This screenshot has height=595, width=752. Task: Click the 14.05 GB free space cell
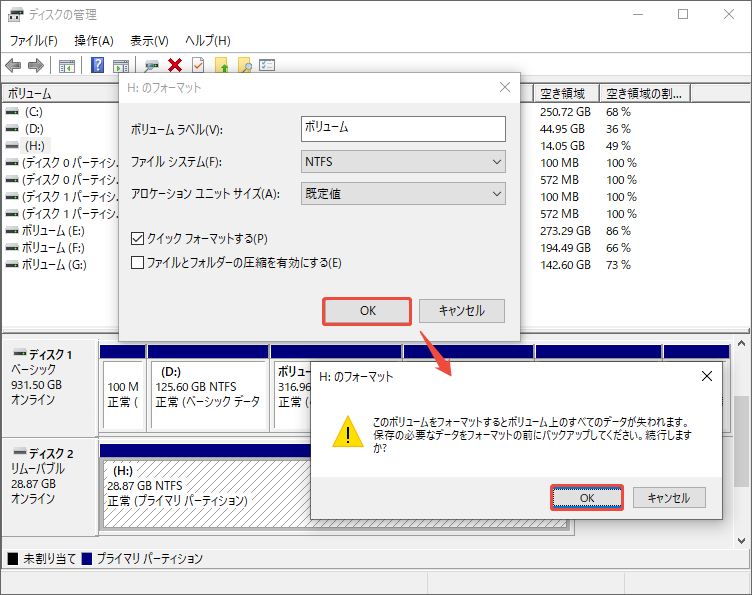pos(562,146)
